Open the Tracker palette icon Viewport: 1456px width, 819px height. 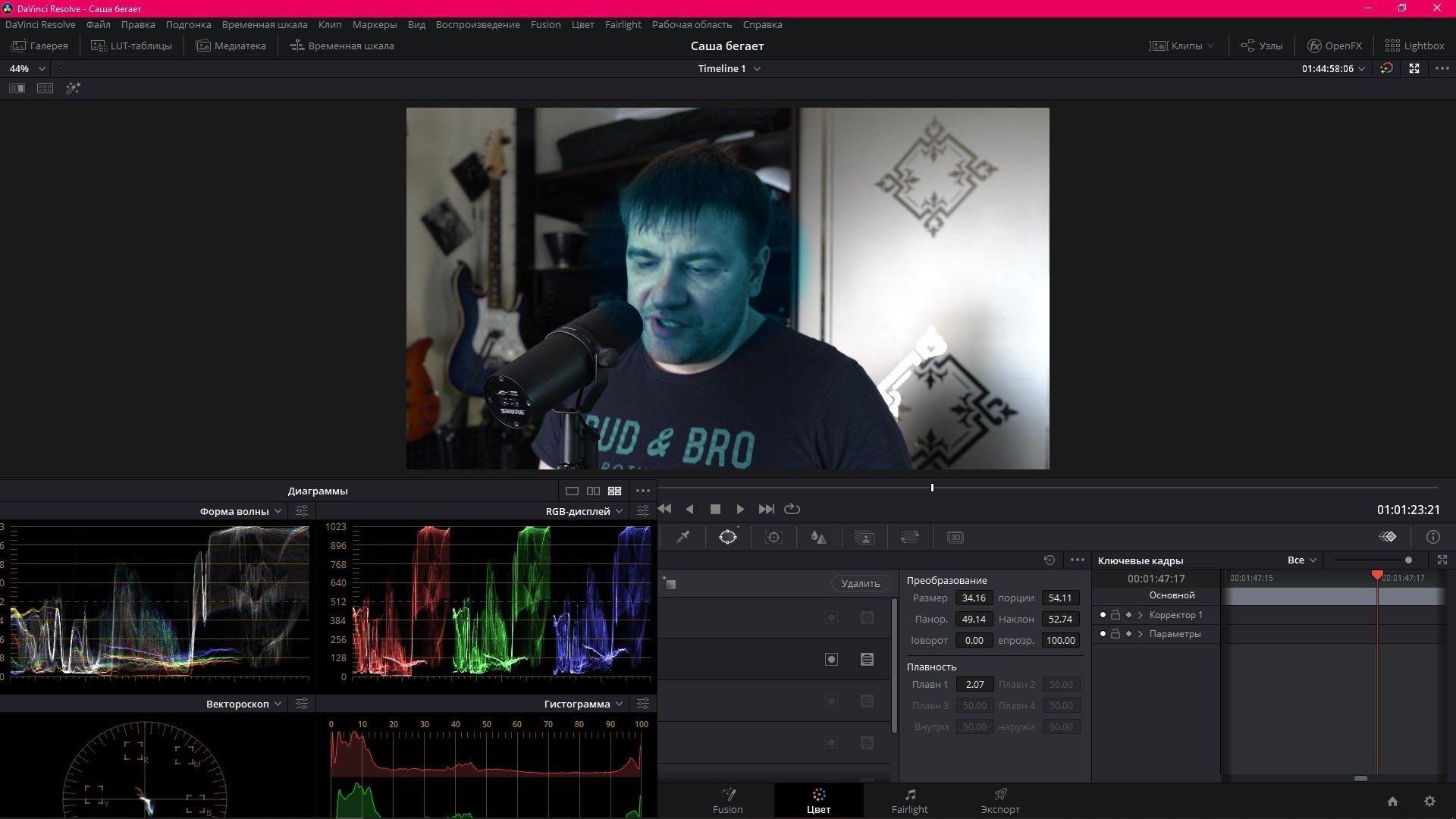click(773, 537)
